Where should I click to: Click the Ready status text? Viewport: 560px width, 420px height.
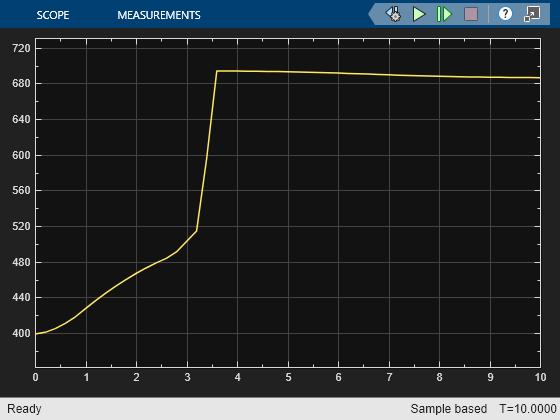click(x=24, y=409)
